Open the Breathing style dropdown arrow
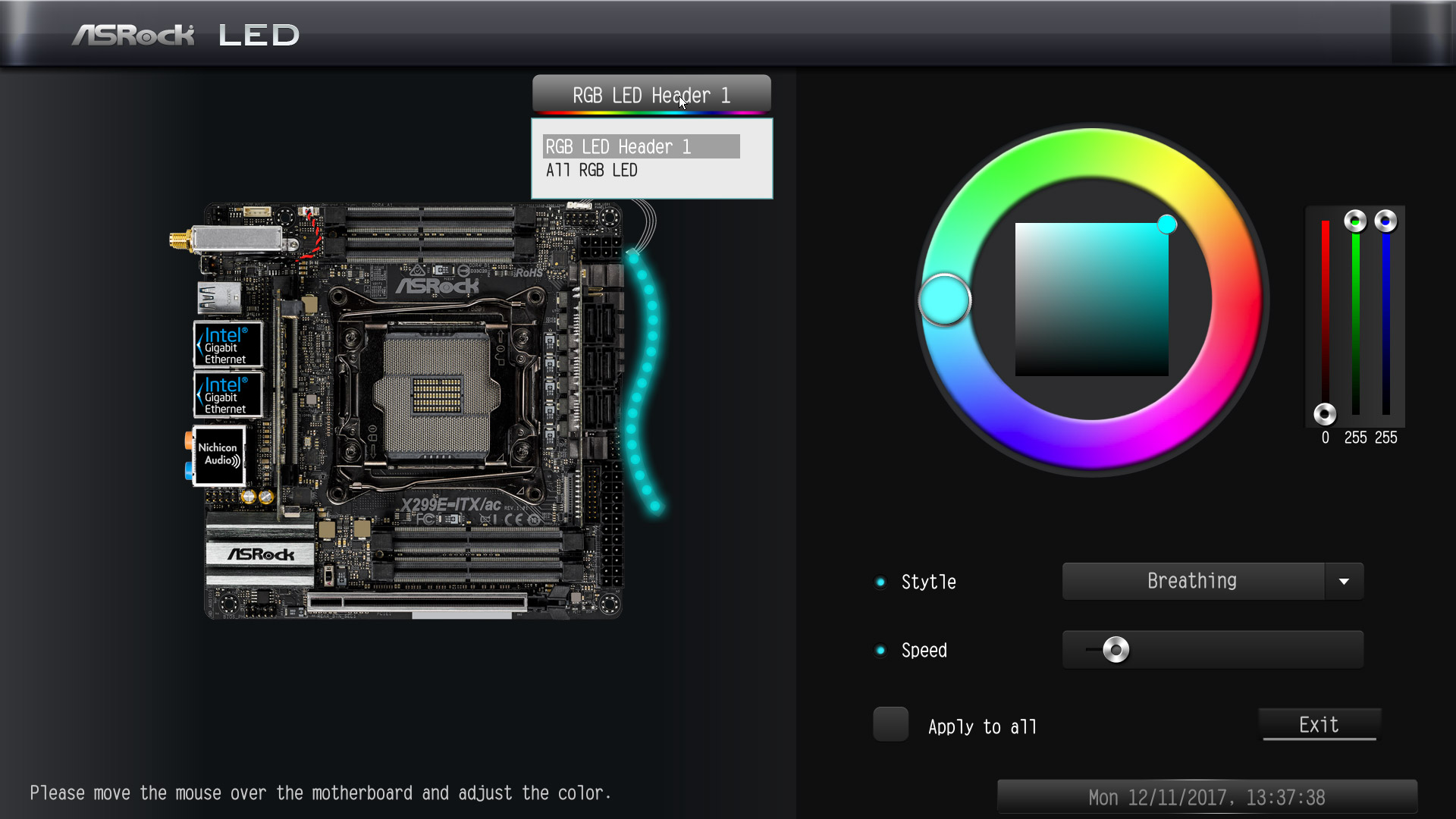This screenshot has height=819, width=1456. point(1345,582)
